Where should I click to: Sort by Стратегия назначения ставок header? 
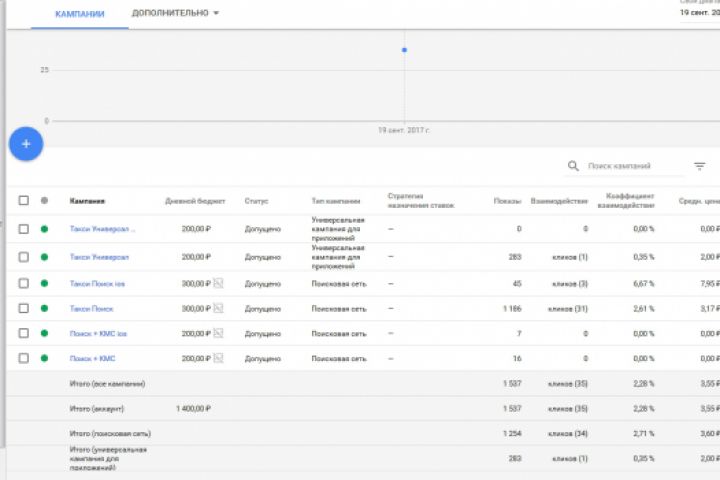[421, 201]
